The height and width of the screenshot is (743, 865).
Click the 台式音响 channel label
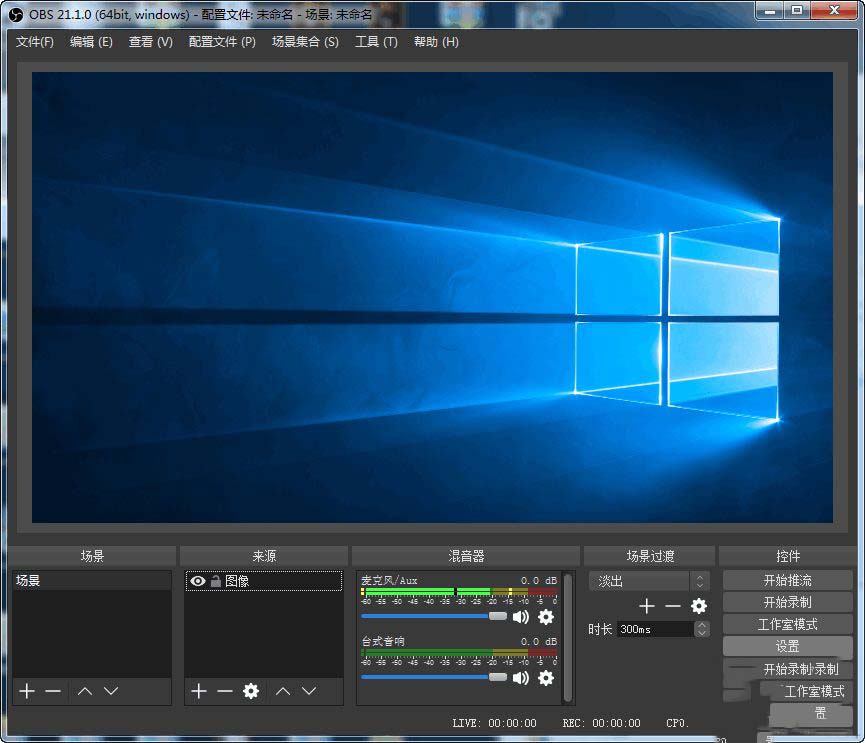(x=383, y=642)
